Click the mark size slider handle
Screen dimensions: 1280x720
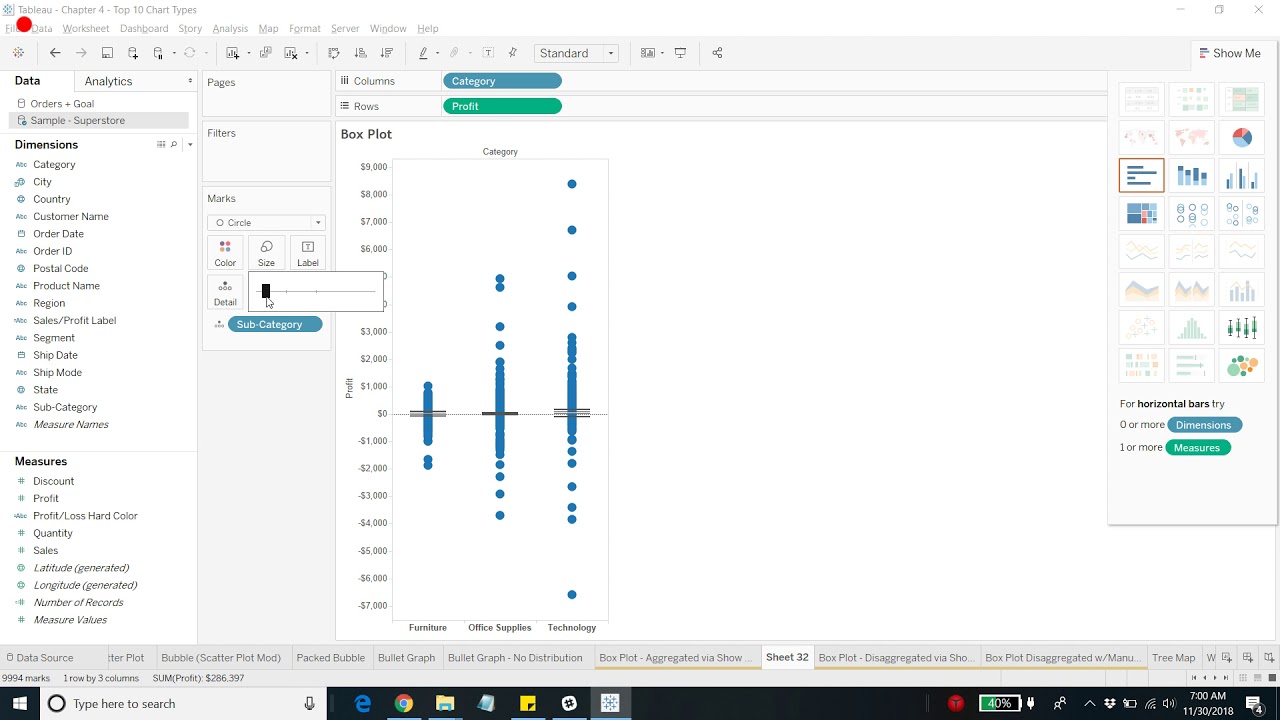click(266, 291)
